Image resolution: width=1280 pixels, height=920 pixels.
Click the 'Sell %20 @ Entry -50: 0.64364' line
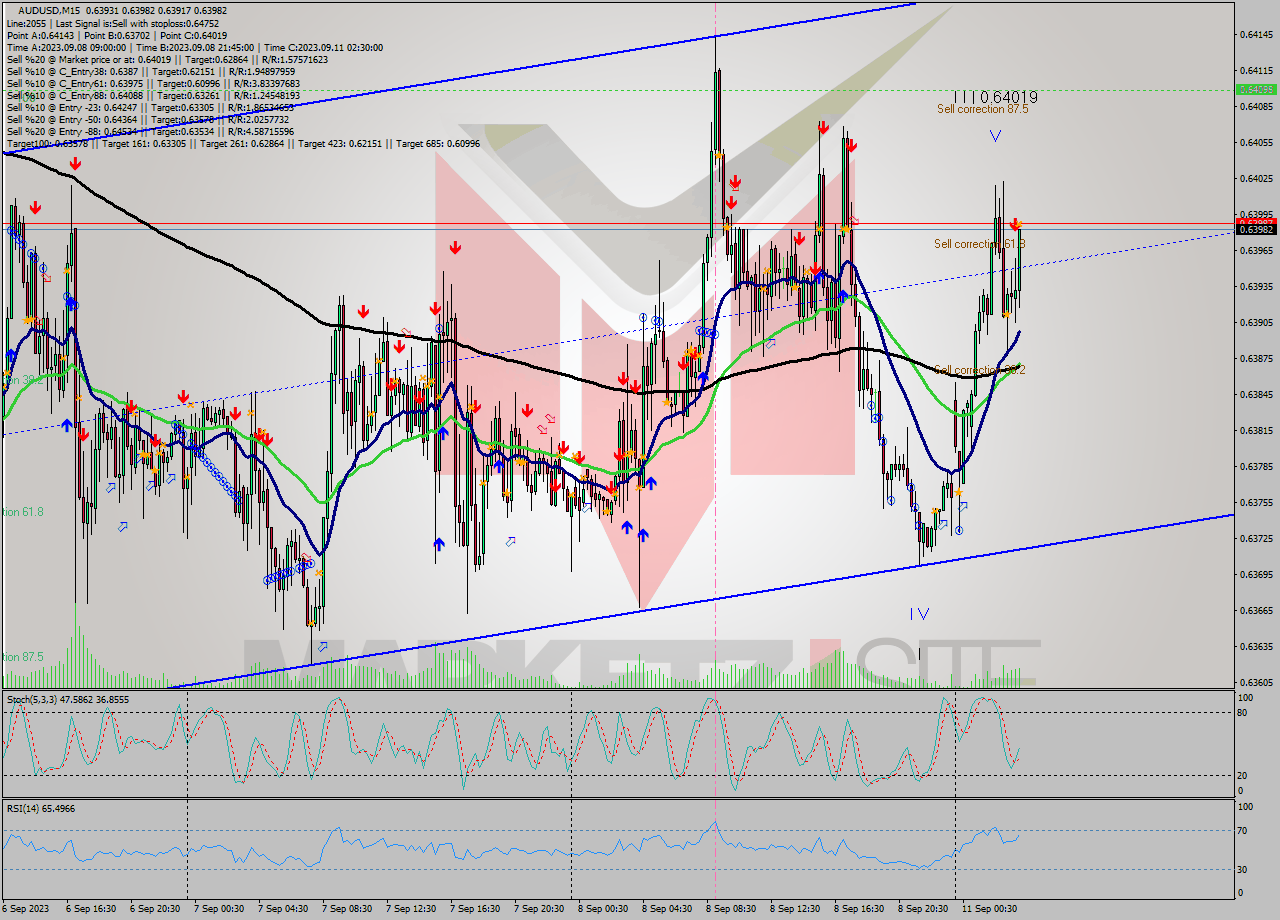click(148, 119)
